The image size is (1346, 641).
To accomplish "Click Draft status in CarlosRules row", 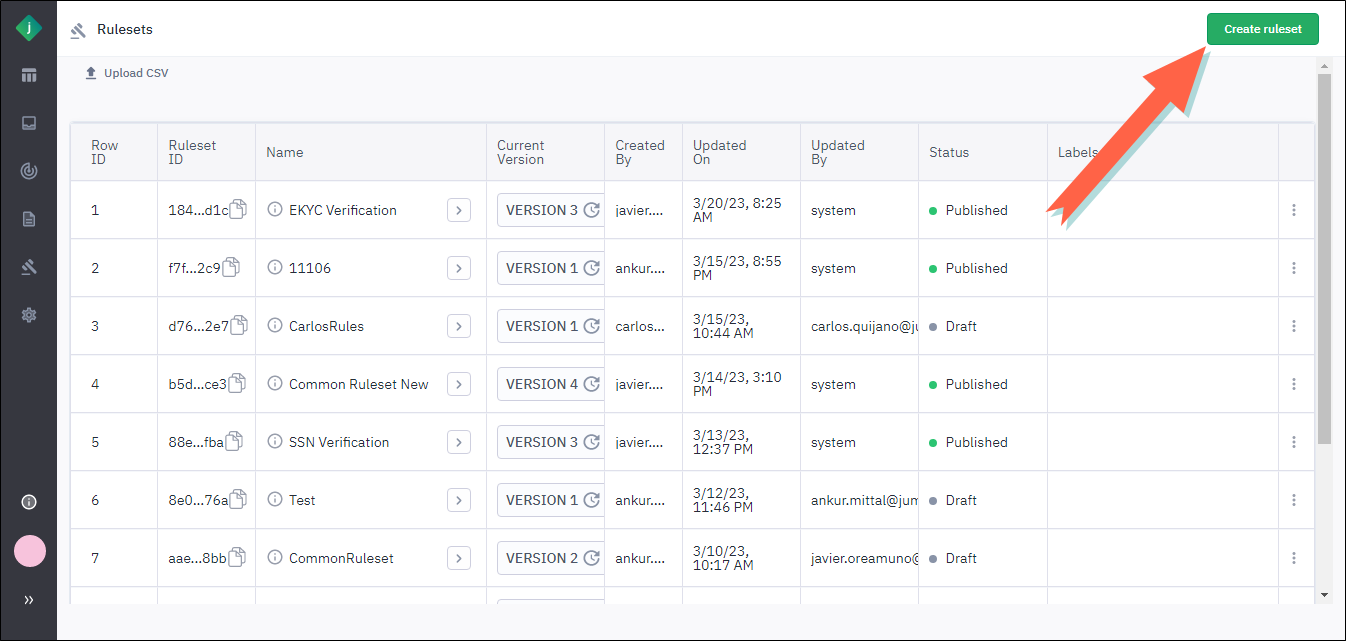I will (953, 326).
